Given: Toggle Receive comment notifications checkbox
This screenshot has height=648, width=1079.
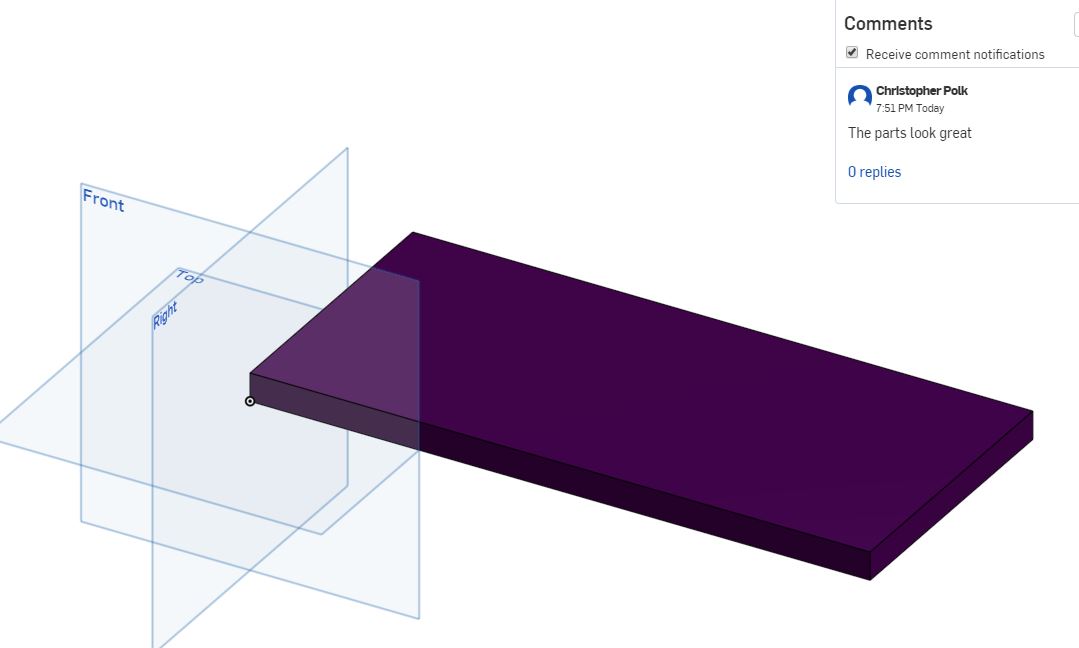Looking at the screenshot, I should [x=852, y=53].
